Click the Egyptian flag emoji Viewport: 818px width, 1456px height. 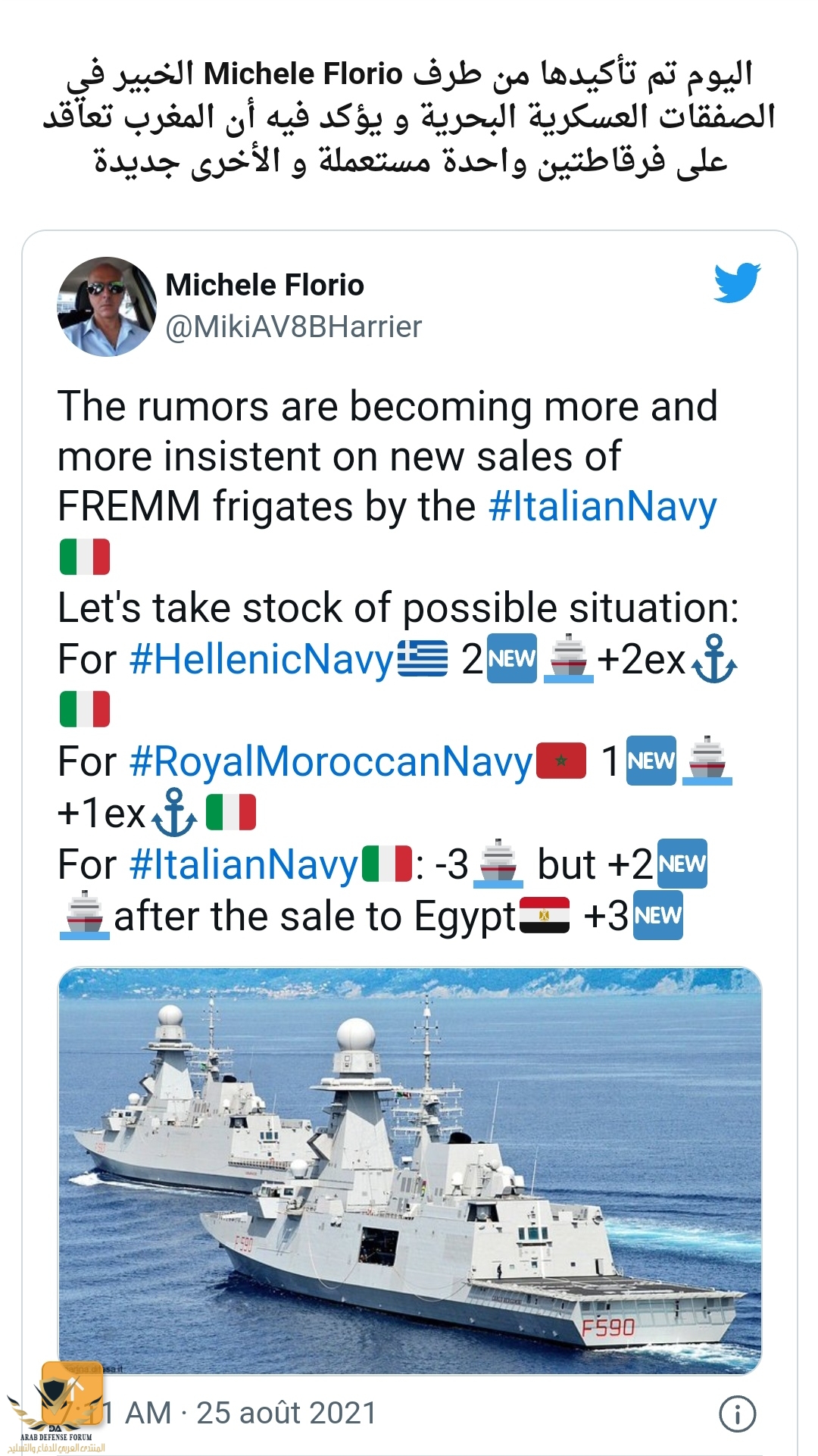coord(544,915)
